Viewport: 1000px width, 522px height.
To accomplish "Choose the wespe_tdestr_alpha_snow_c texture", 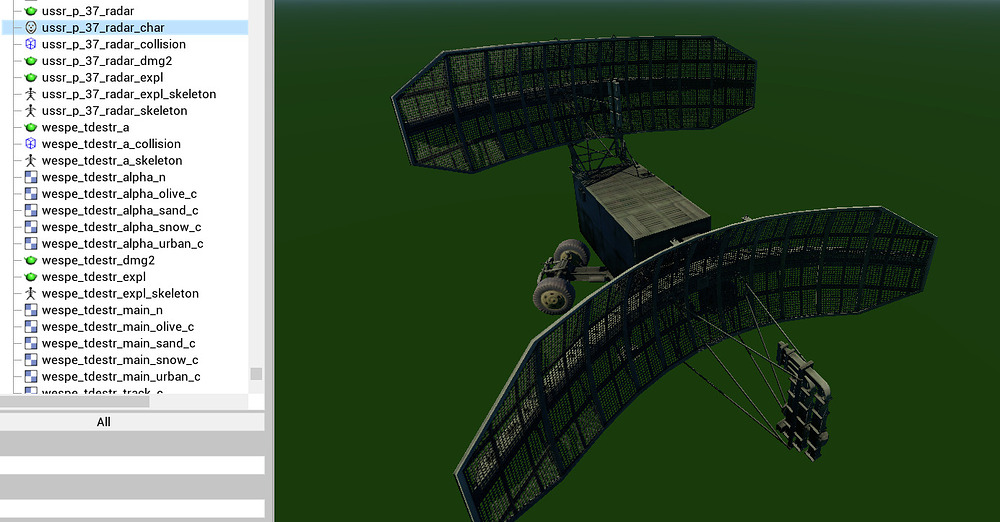I will tap(122, 227).
